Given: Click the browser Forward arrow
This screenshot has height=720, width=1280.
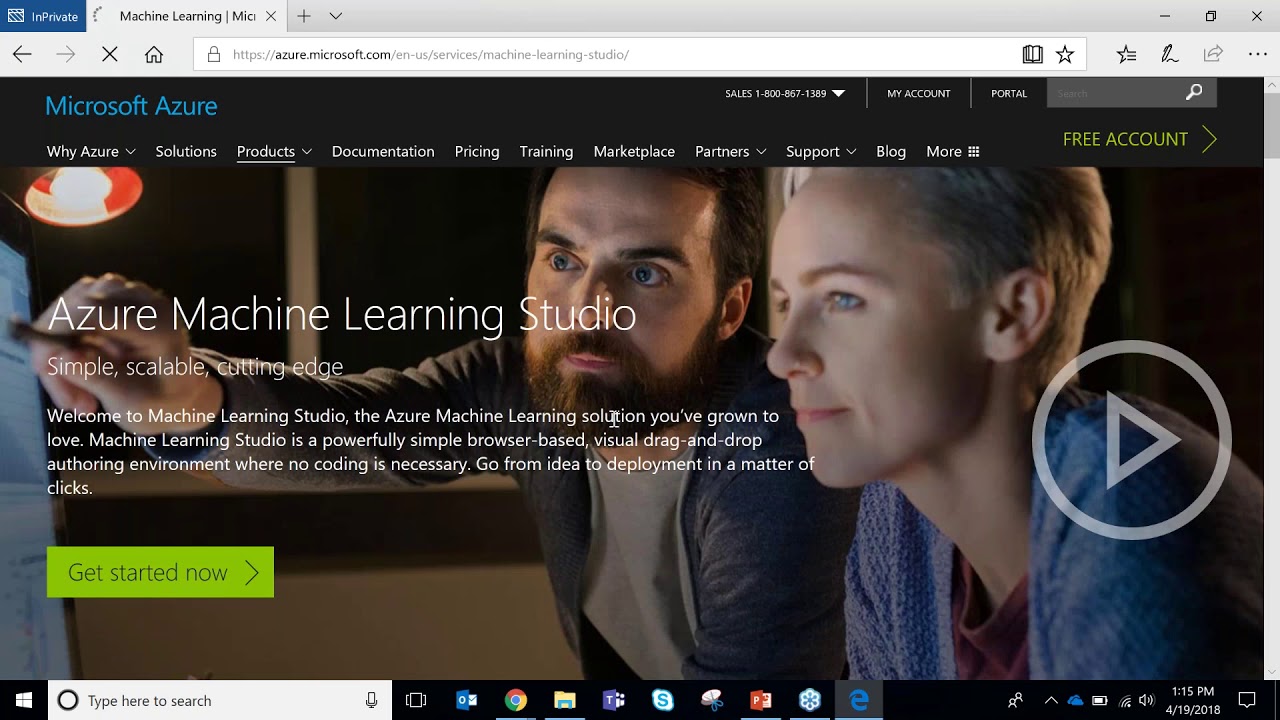Looking at the screenshot, I should [x=66, y=55].
